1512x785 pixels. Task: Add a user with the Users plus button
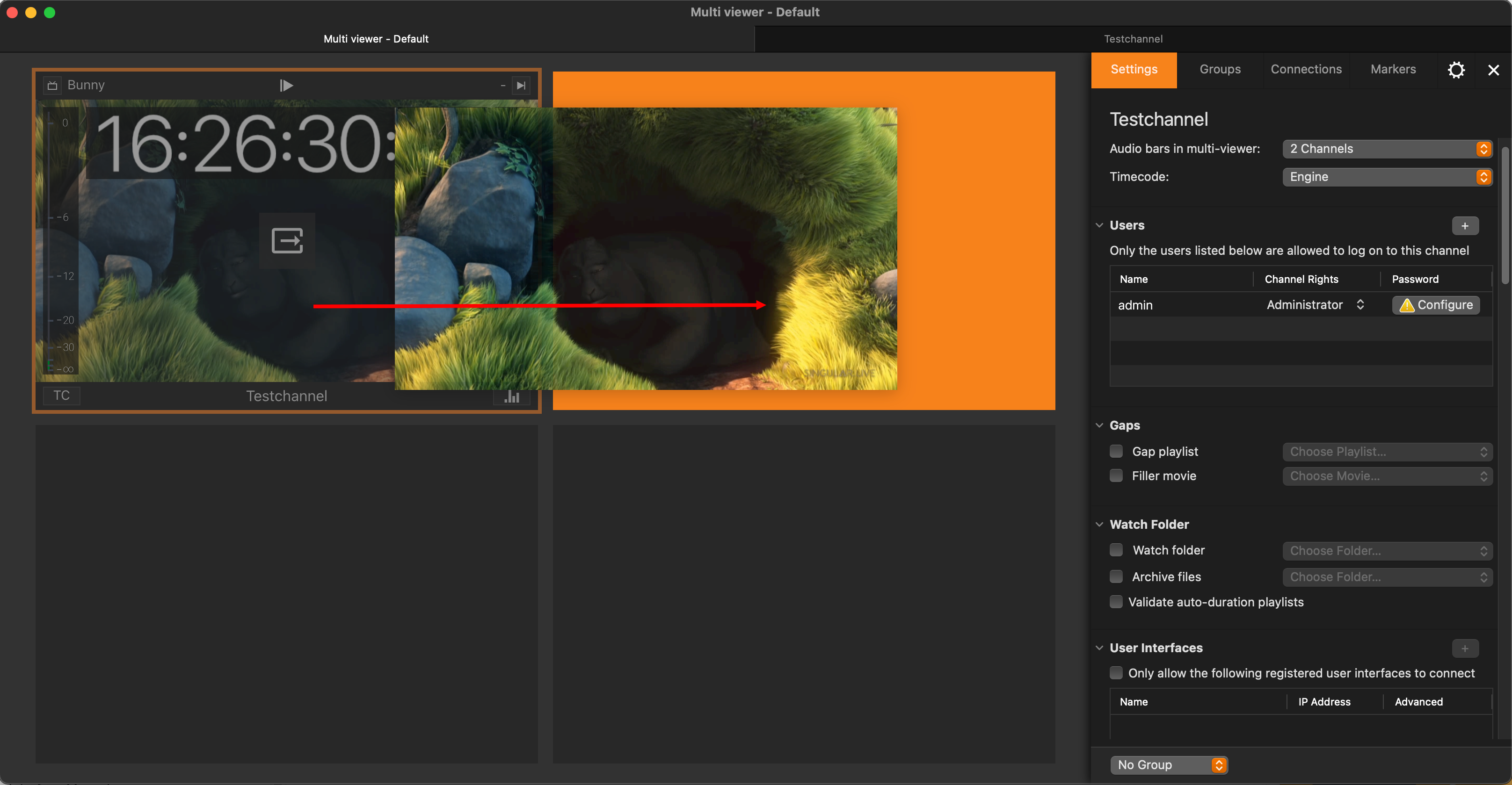pos(1465,226)
